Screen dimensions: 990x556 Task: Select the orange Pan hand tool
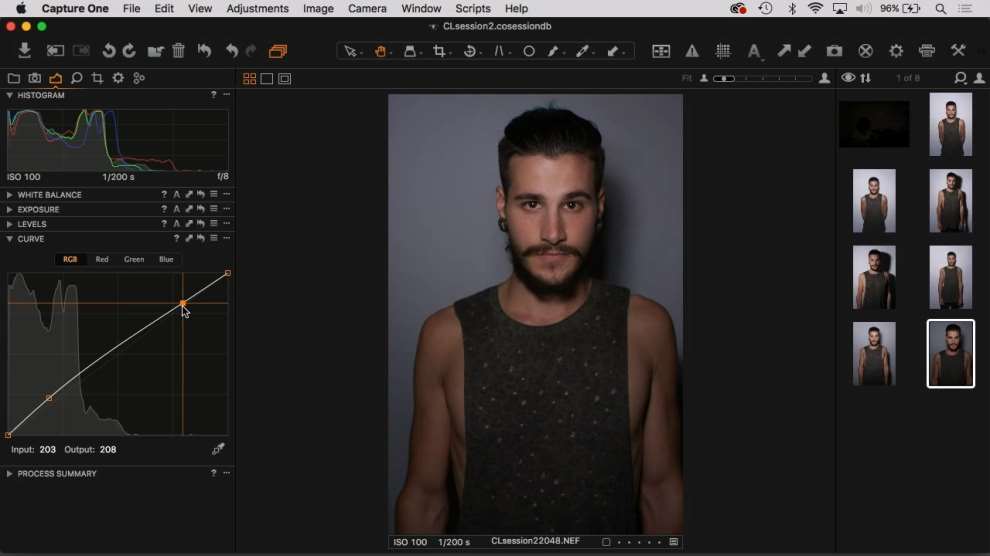coord(380,51)
